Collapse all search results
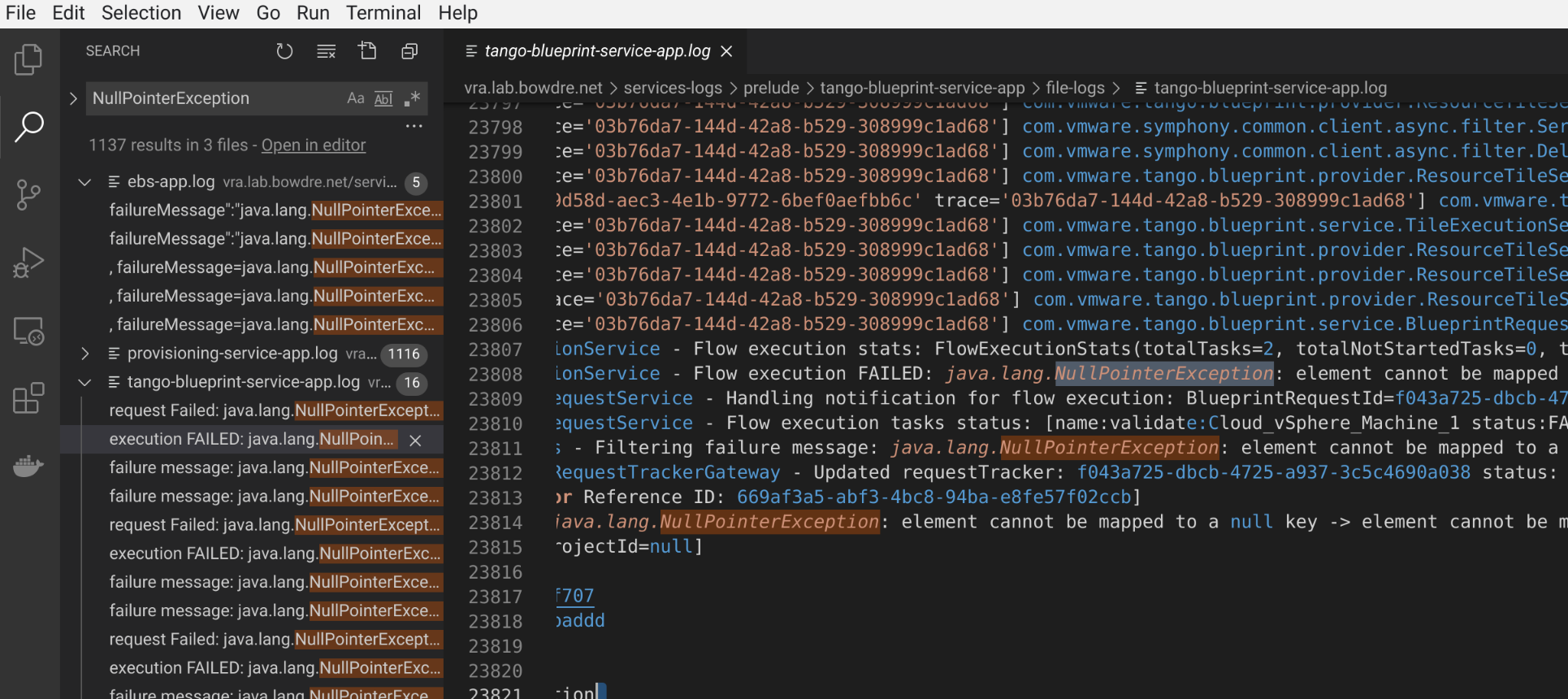Image resolution: width=1568 pixels, height=699 pixels. (x=409, y=51)
